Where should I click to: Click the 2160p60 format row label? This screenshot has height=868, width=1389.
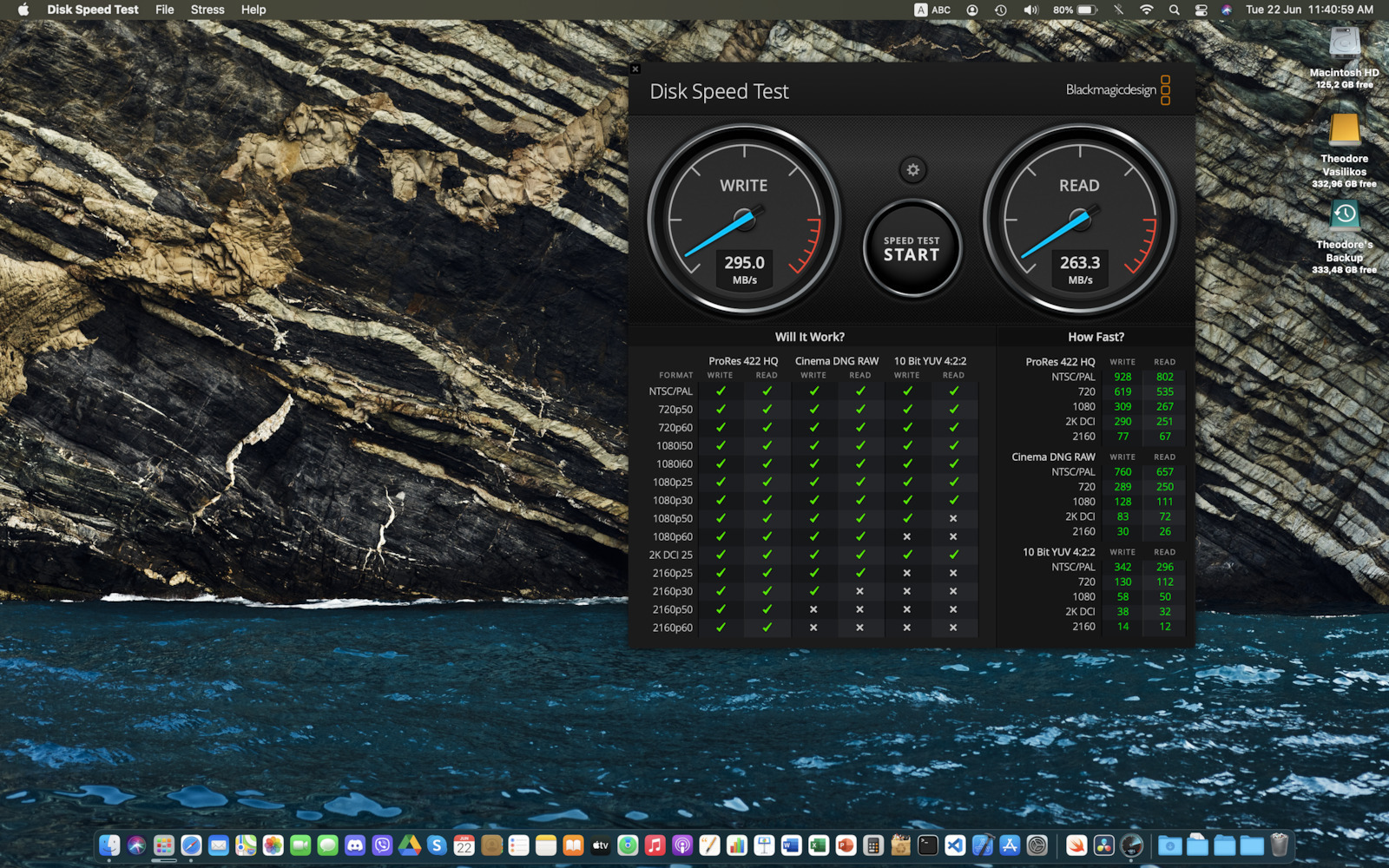click(672, 628)
